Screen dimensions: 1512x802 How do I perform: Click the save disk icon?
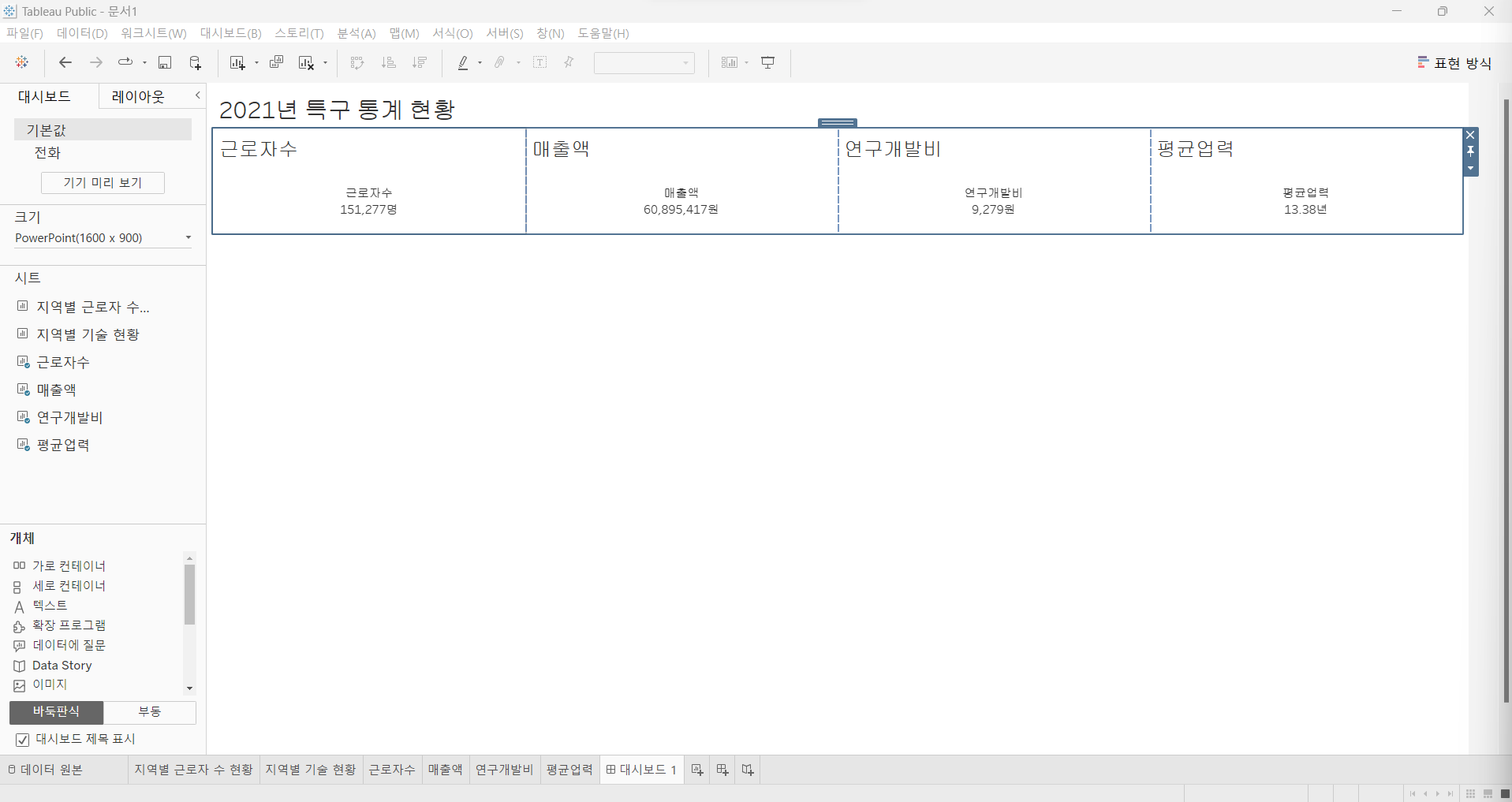(x=165, y=62)
